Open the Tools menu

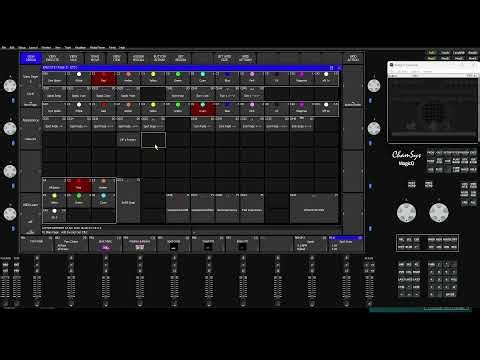[68, 48]
